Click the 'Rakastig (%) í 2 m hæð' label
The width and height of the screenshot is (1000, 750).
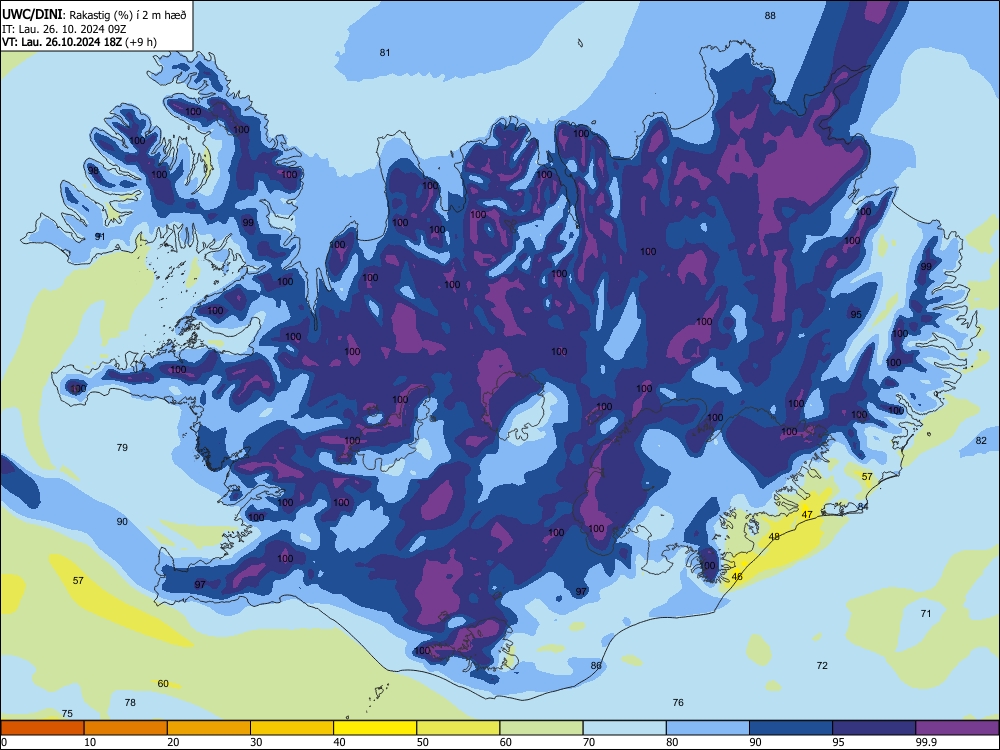click(x=128, y=15)
